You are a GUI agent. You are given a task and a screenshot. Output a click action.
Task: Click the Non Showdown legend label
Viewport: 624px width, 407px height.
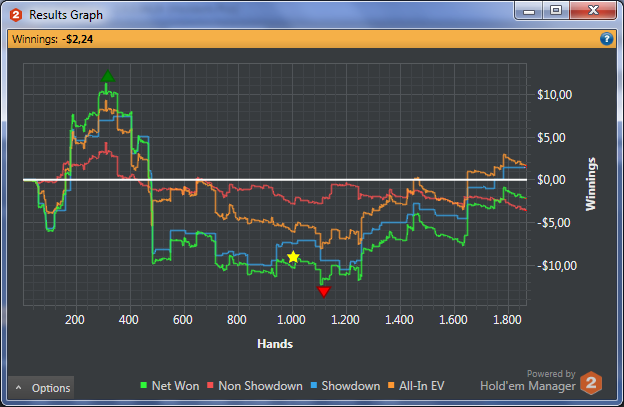(x=260, y=386)
